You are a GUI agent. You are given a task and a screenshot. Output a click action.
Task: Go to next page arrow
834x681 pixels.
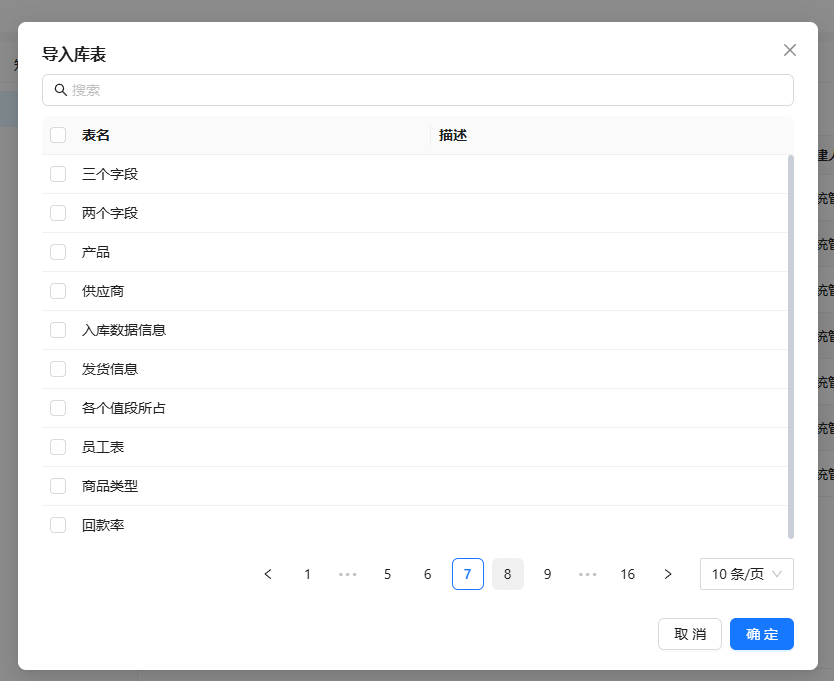(668, 574)
